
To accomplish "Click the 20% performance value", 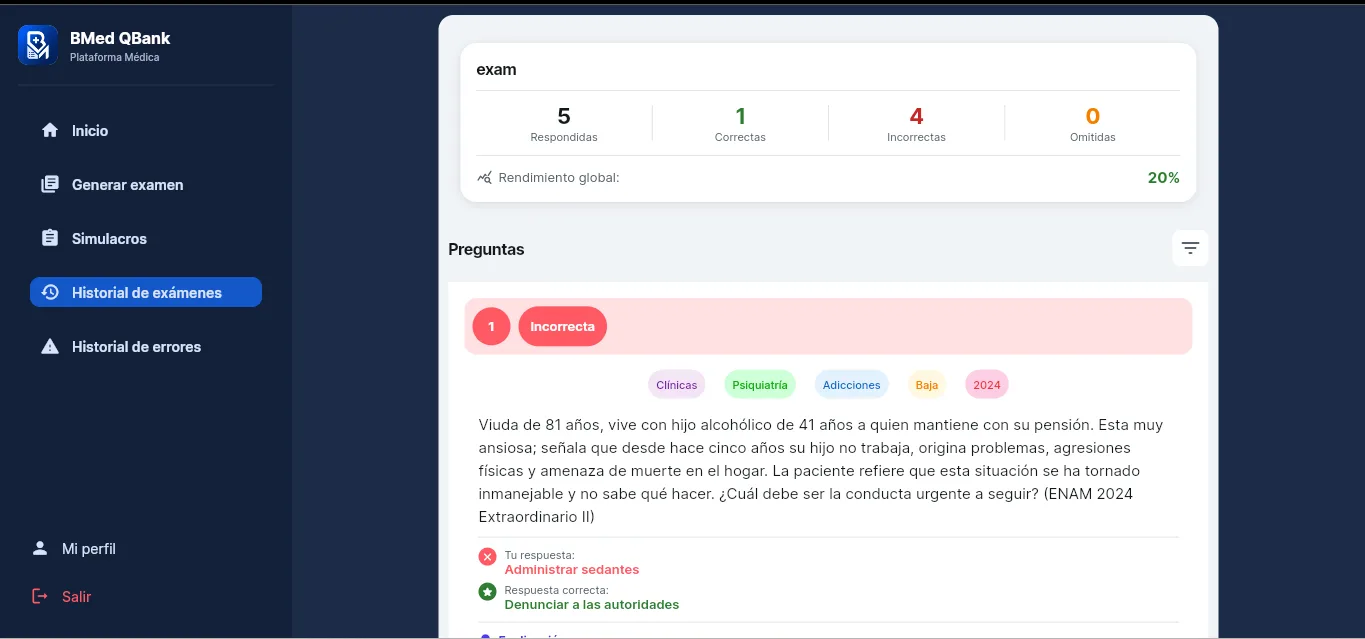I will pyautogui.click(x=1163, y=177).
